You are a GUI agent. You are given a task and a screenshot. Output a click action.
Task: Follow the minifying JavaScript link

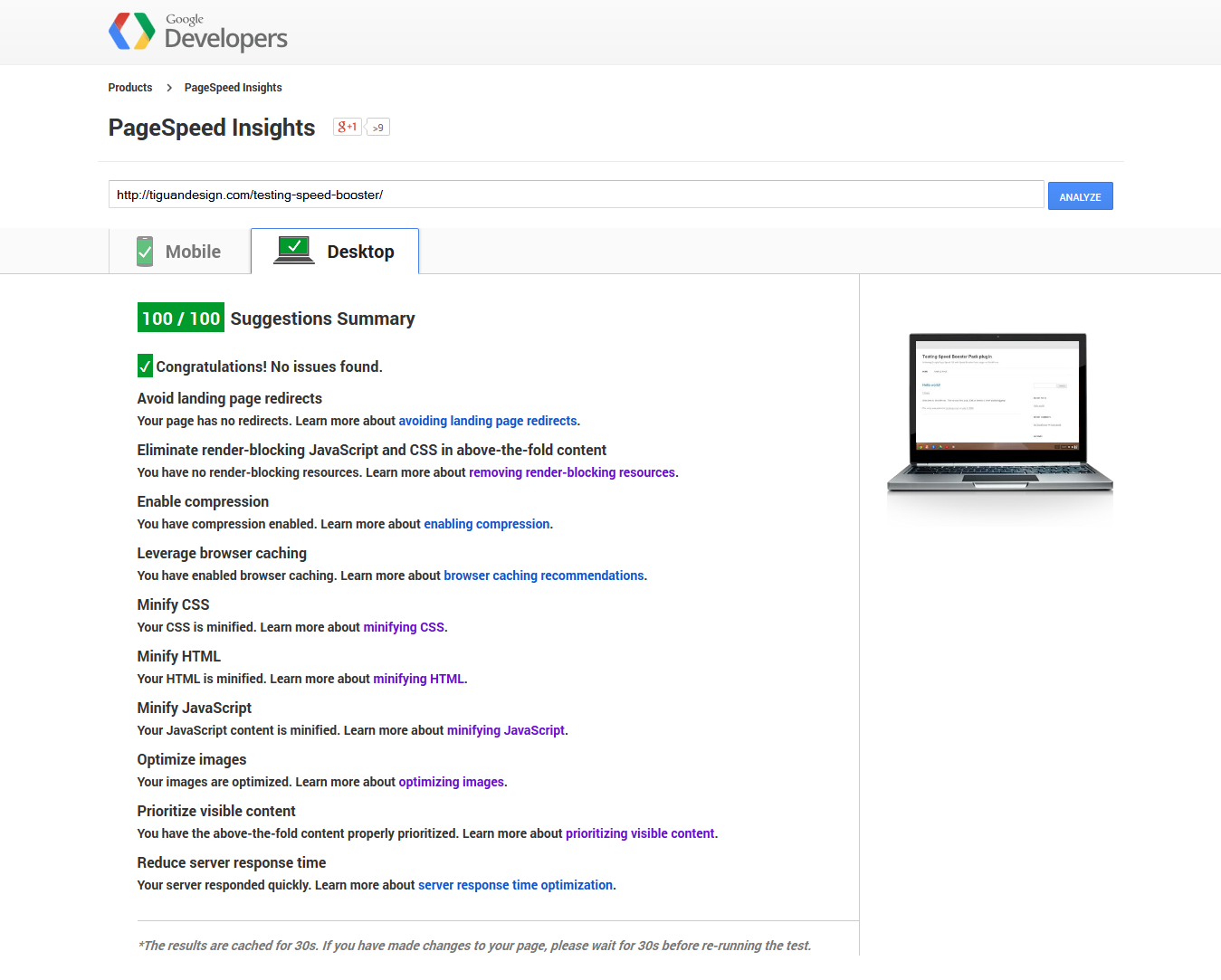tap(506, 730)
